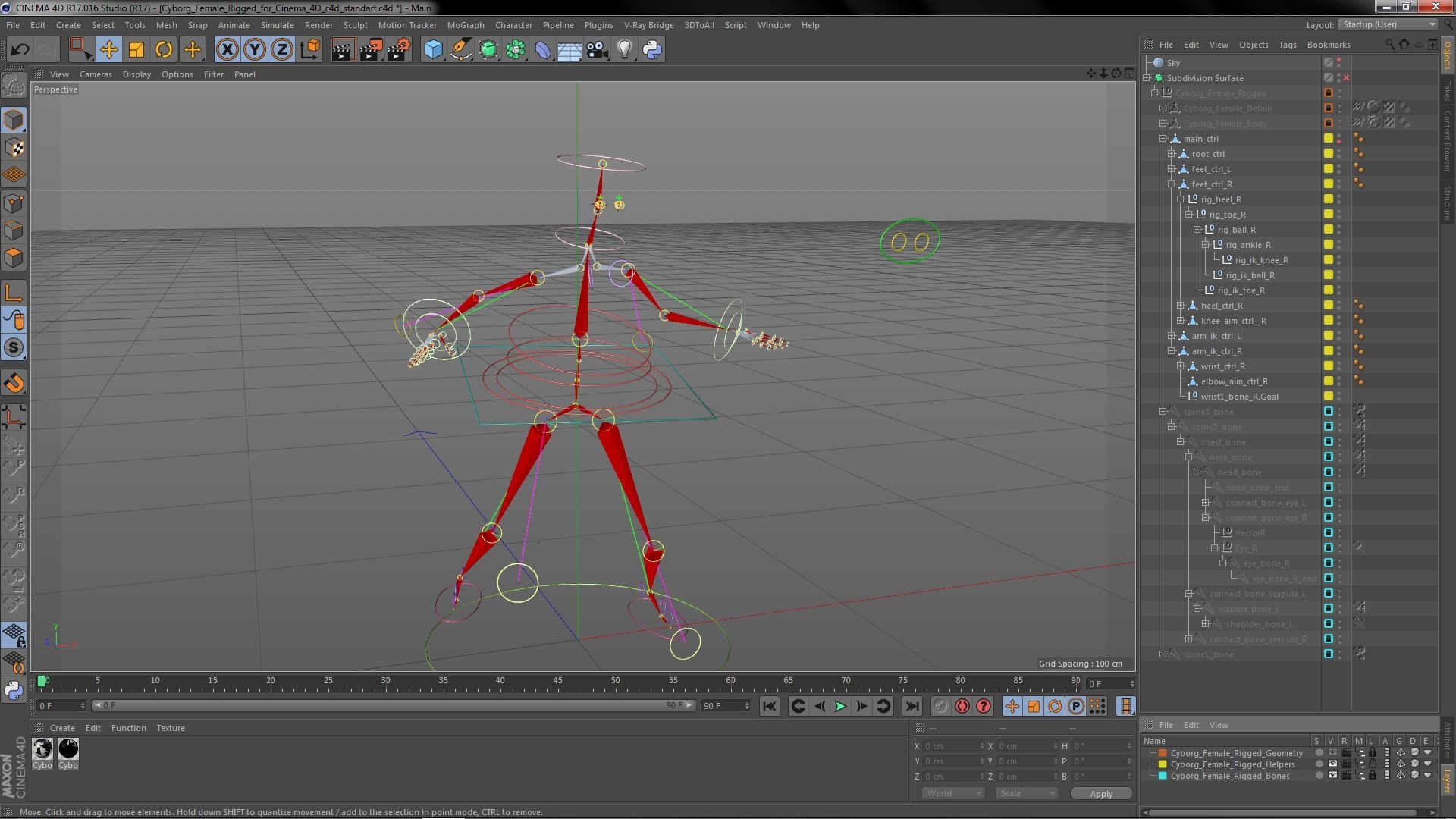Open viewport Cameras menu
Image resolution: width=1456 pixels, height=819 pixels.
pyautogui.click(x=96, y=74)
